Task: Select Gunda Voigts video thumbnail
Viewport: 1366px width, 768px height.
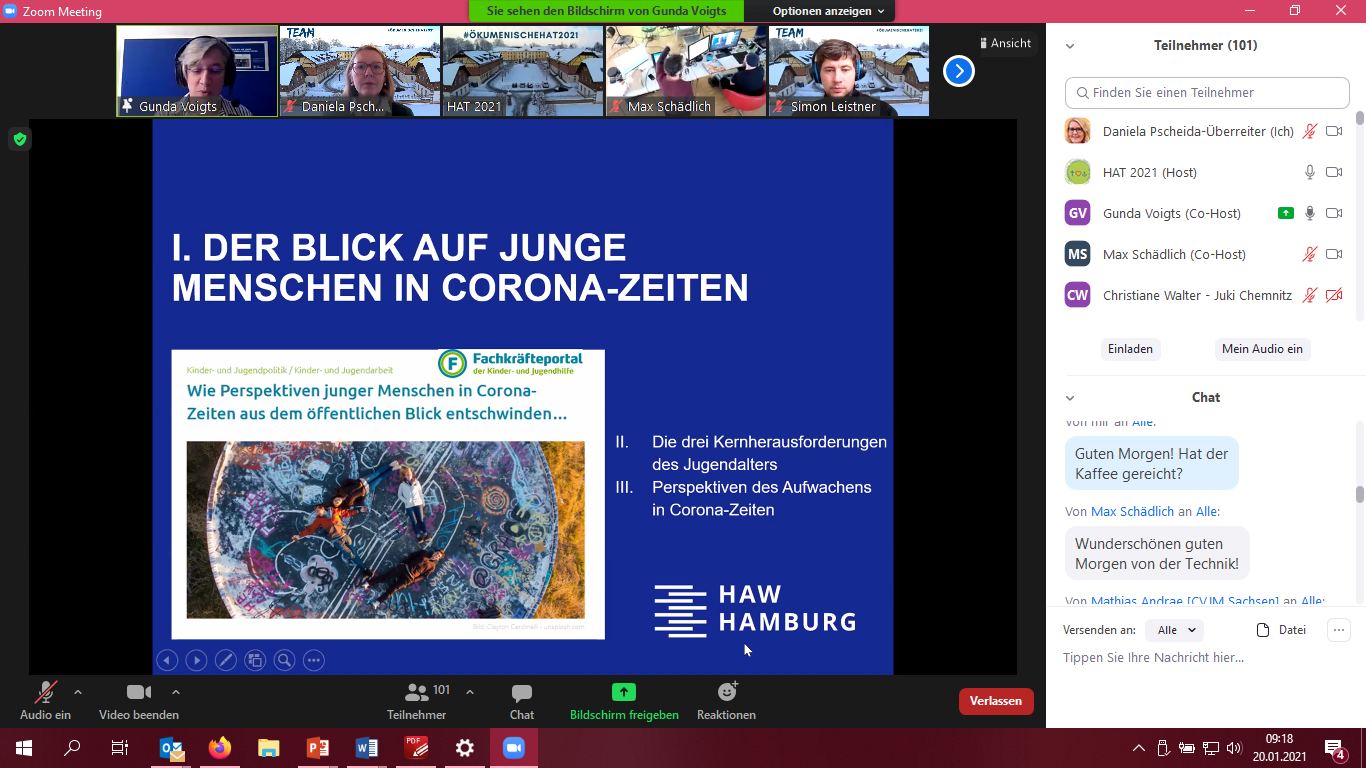Action: [x=197, y=71]
